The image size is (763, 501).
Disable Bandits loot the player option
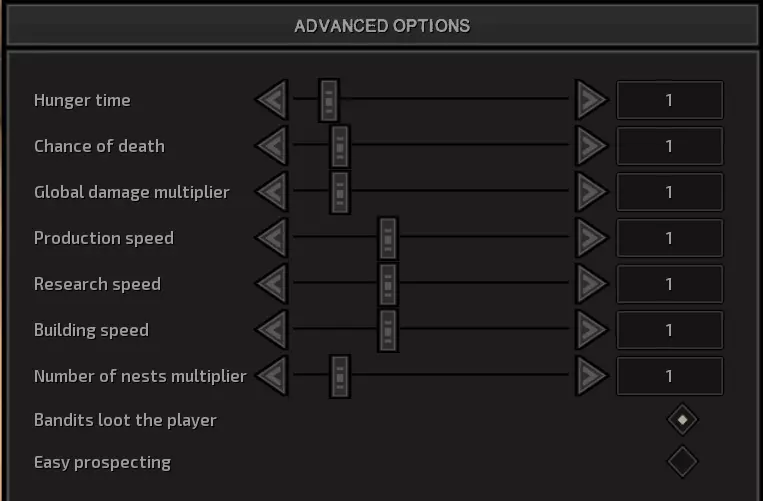[682, 420]
